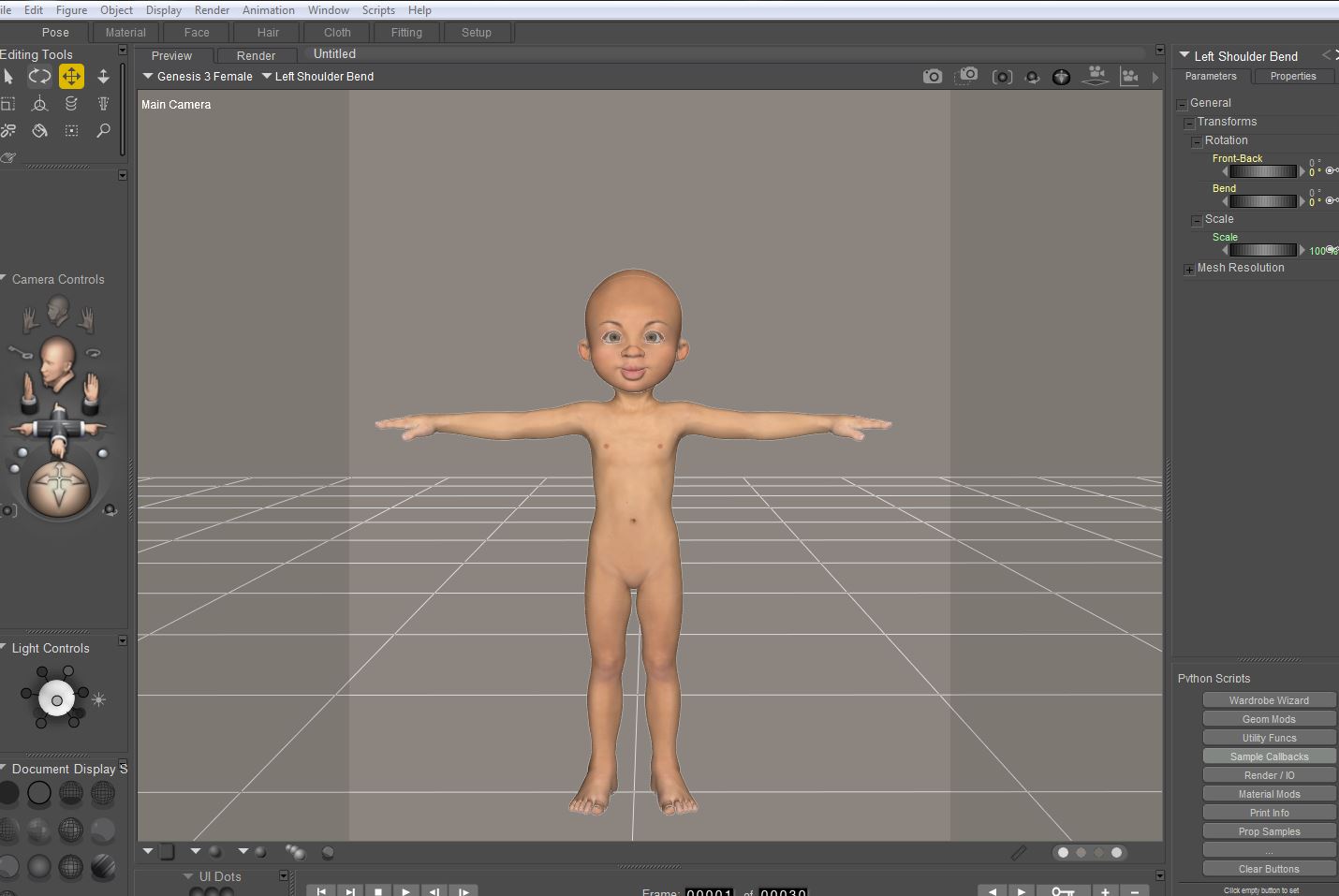Click the Geom Mods script button

[x=1269, y=719]
